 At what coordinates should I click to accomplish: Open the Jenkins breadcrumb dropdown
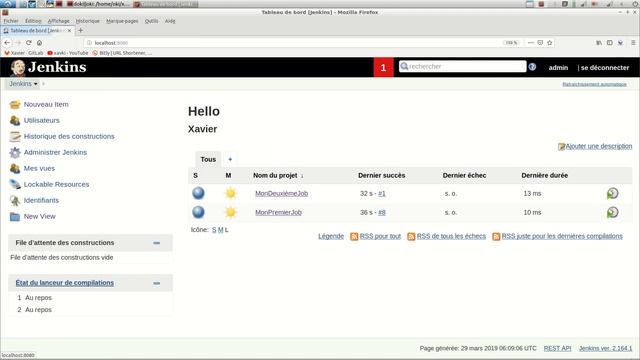[x=36, y=84]
